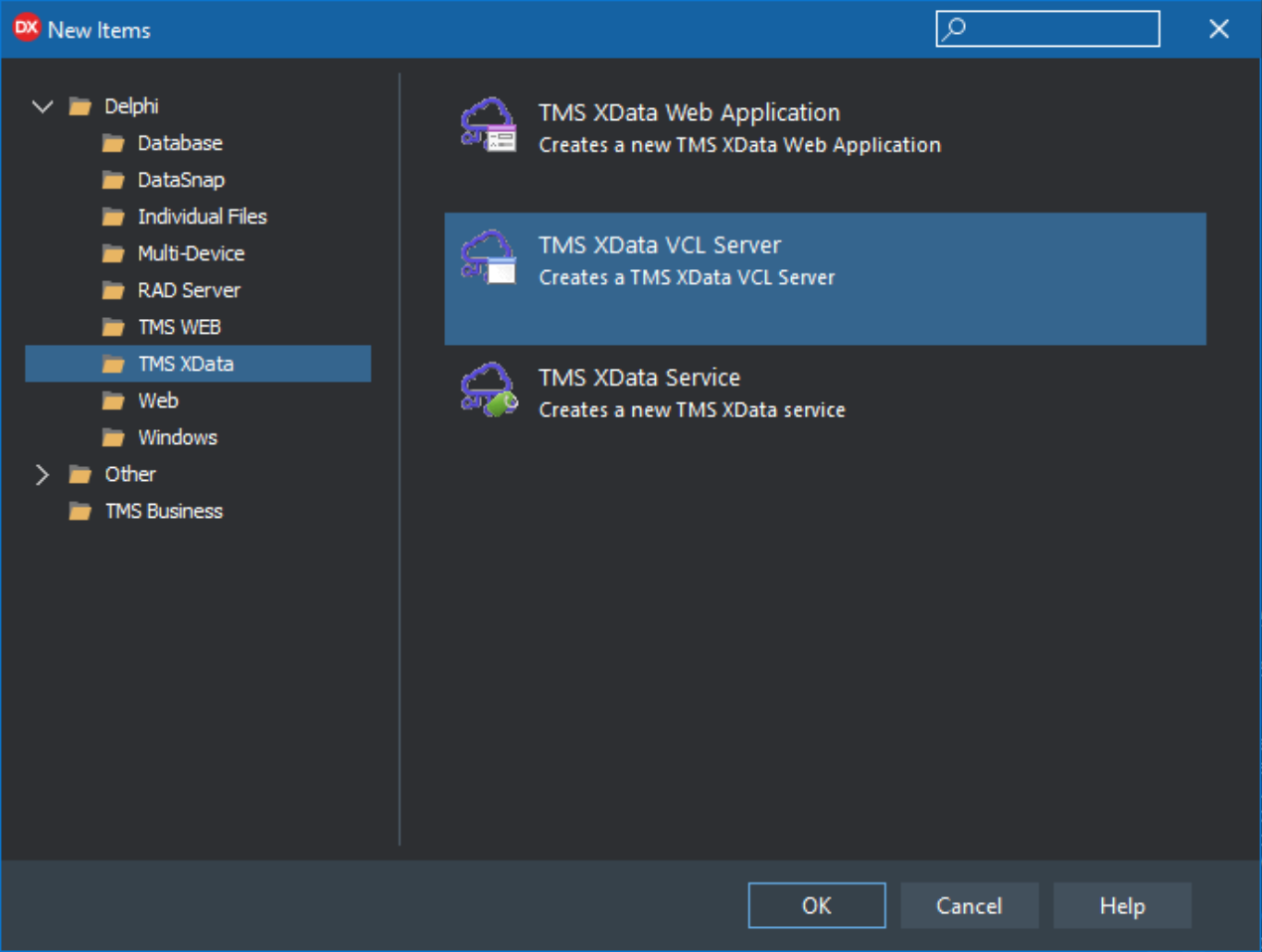
Task: Click the Windows folder icon
Action: [114, 438]
